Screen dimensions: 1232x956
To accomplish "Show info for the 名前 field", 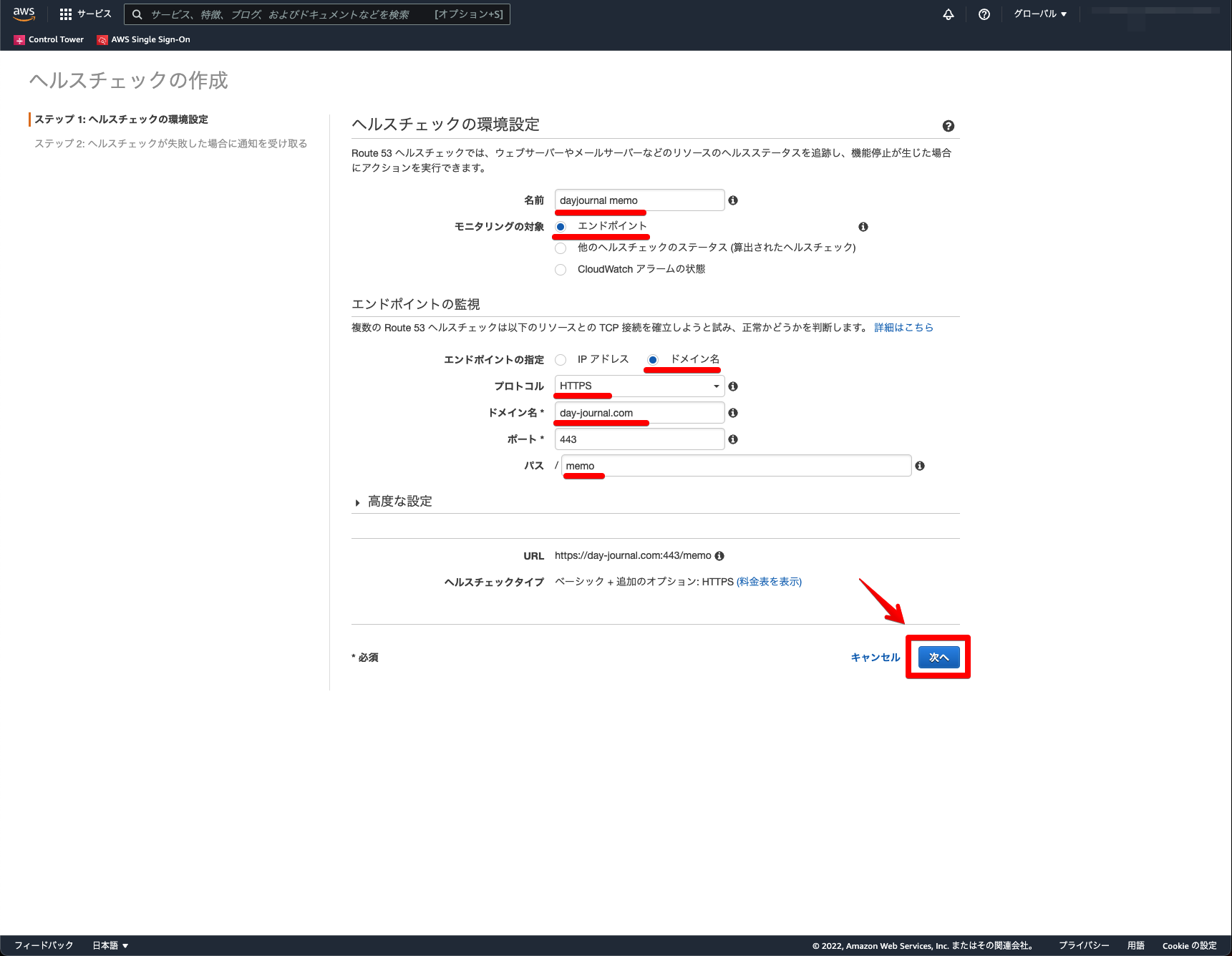I will point(733,200).
